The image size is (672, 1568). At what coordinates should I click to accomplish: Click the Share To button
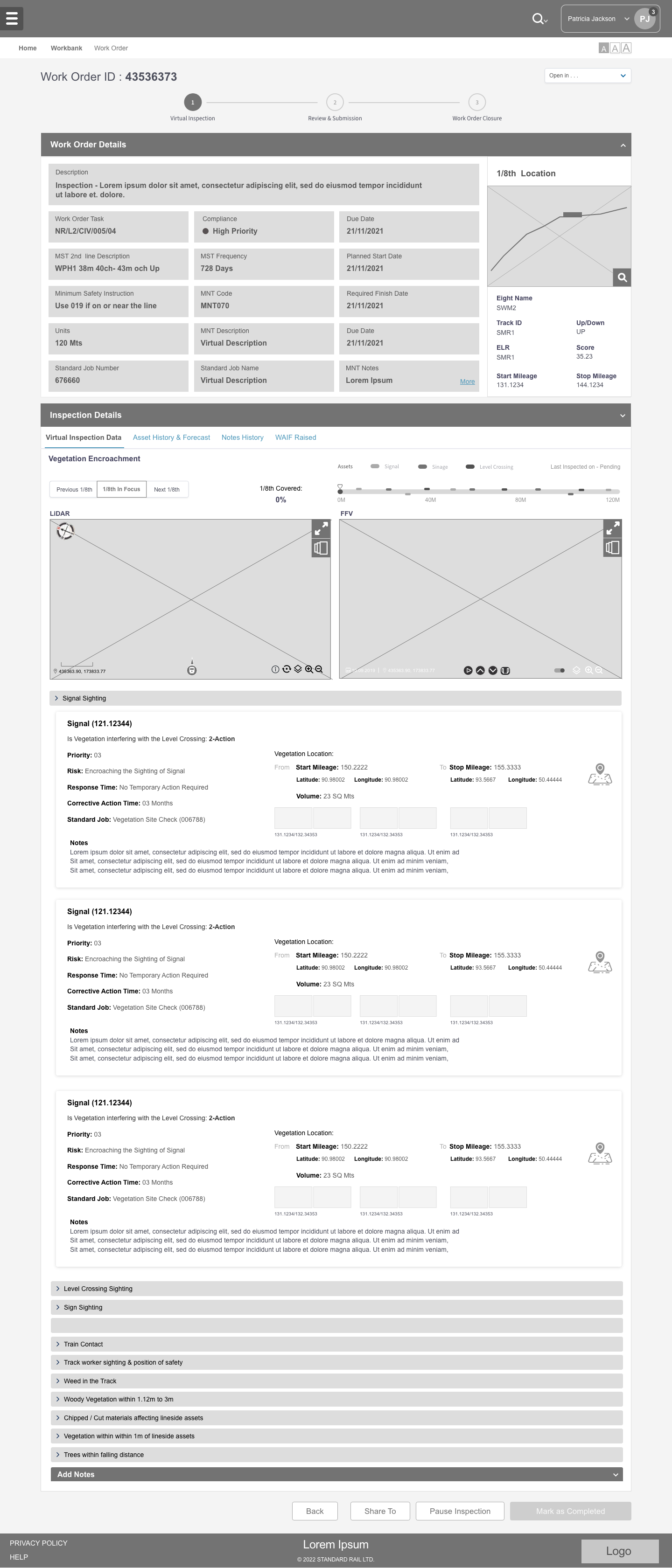[380, 1511]
